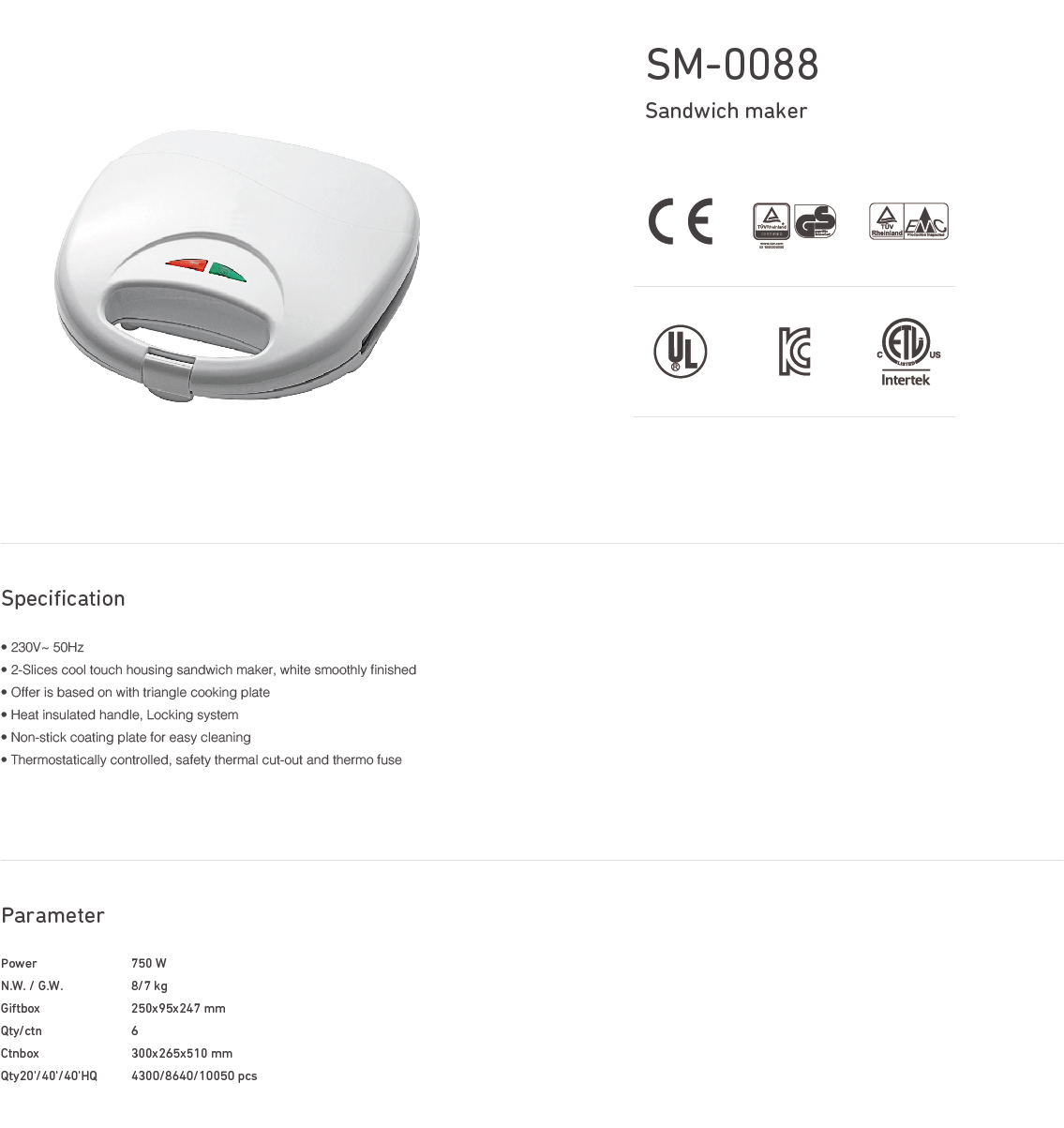This screenshot has width=1064, height=1128.
Task: Click the Specification heading
Action: pos(63,598)
